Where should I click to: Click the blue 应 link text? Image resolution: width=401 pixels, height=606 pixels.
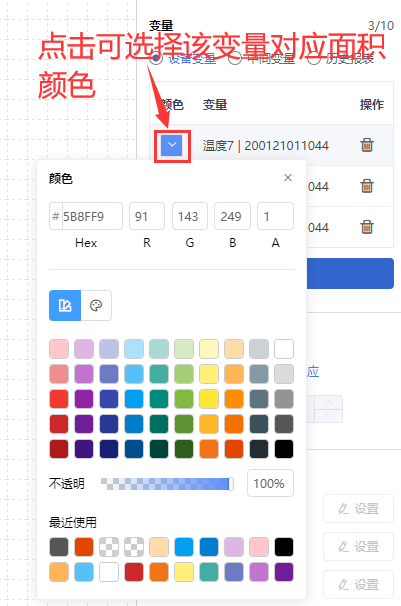pyautogui.click(x=313, y=372)
